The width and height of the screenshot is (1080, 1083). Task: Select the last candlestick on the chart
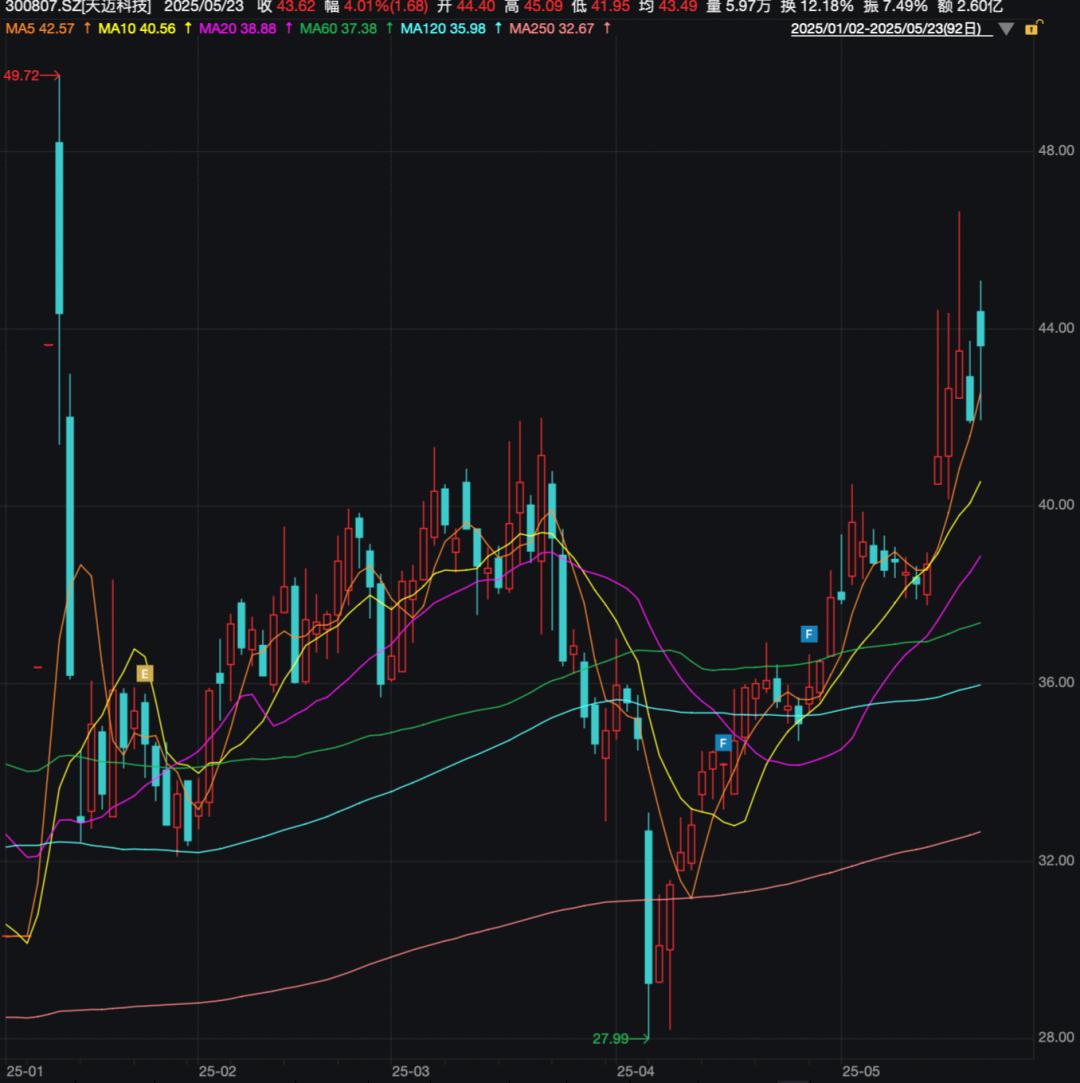tap(981, 328)
